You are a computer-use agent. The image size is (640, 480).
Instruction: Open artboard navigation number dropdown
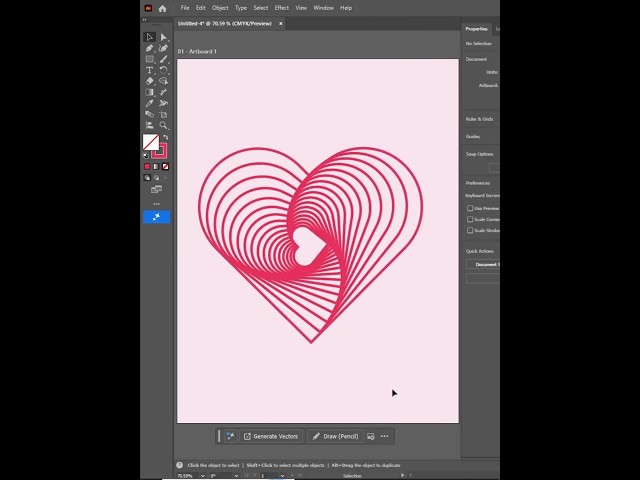(282, 476)
